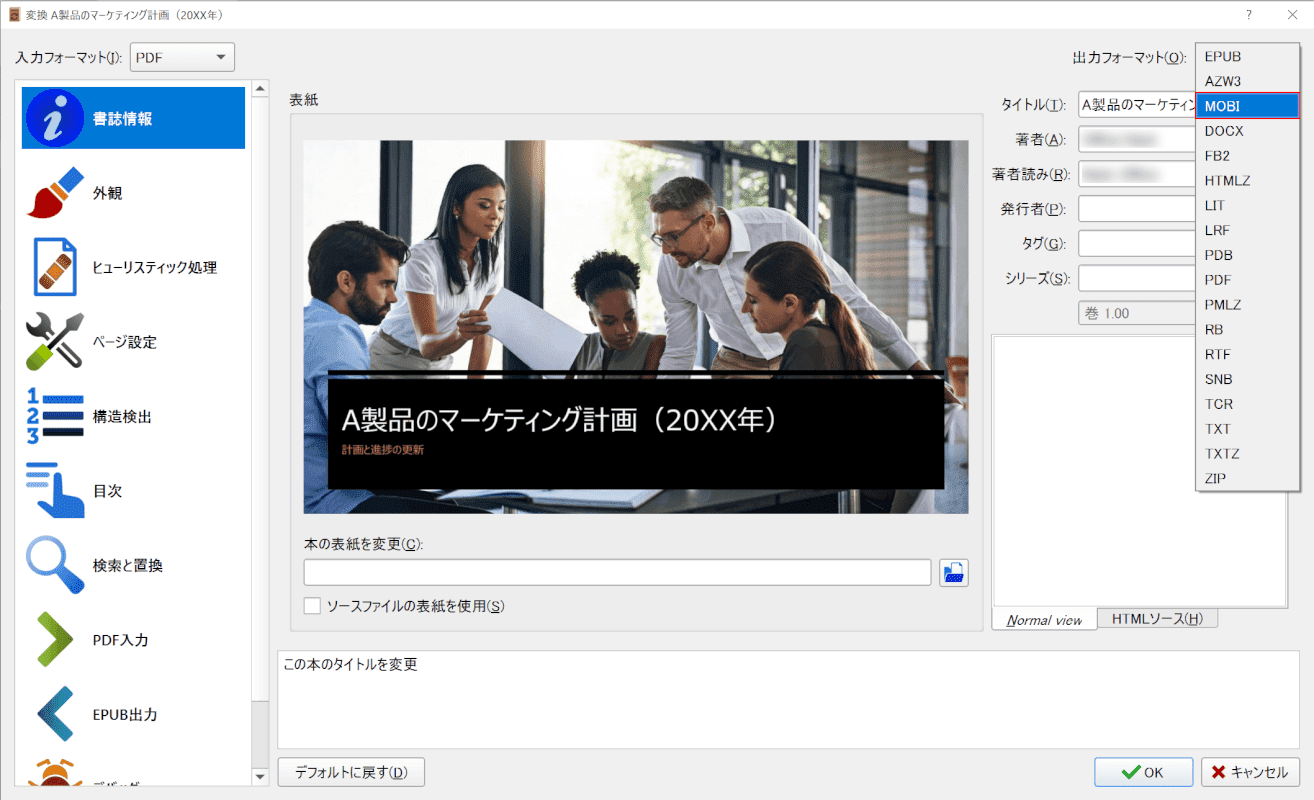The image size is (1314, 800).
Task: Select TXTZ output format
Action: pos(1247,453)
